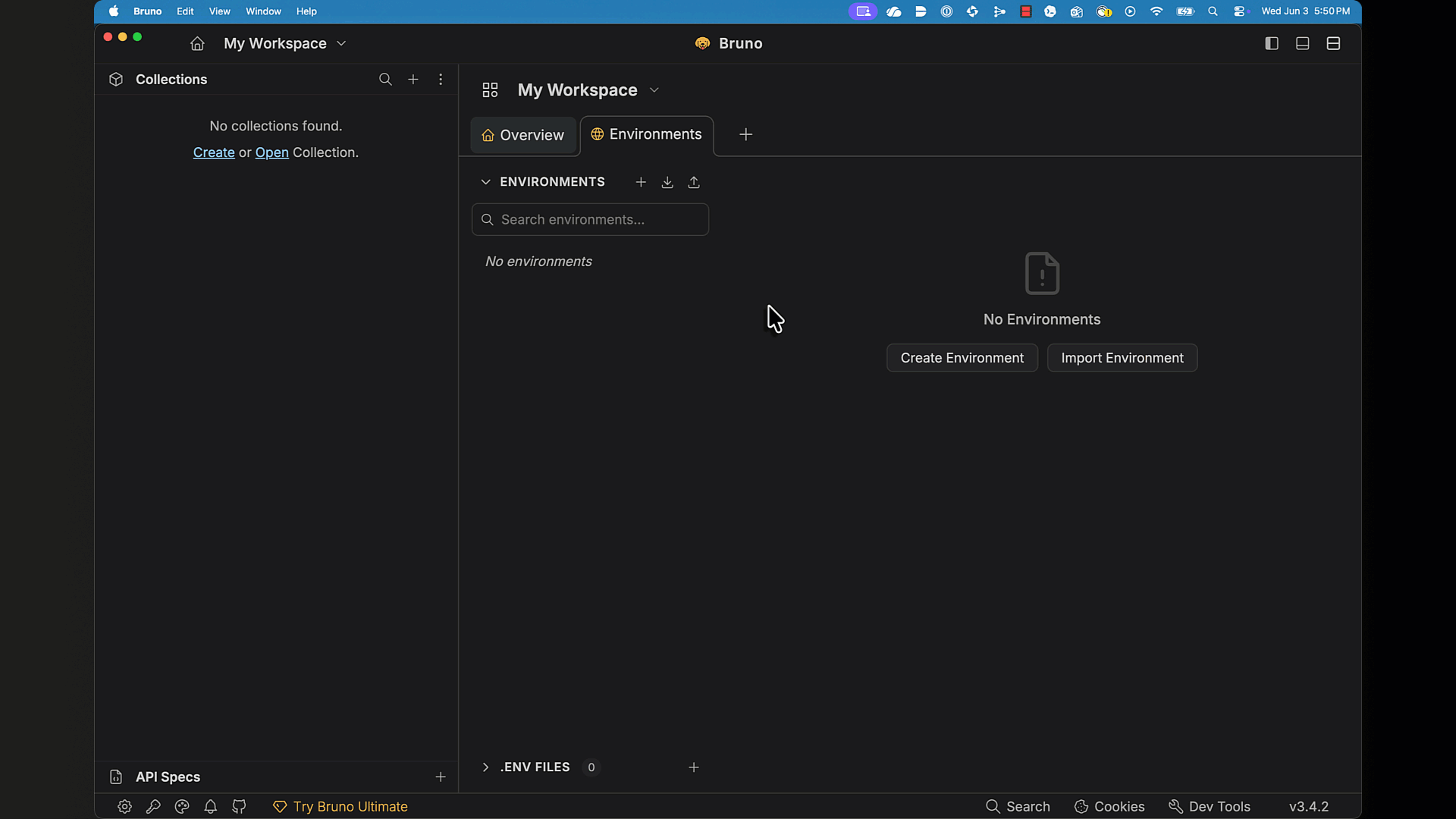Image resolution: width=1456 pixels, height=819 pixels.
Task: Add new environment via plus icon
Action: [641, 182]
